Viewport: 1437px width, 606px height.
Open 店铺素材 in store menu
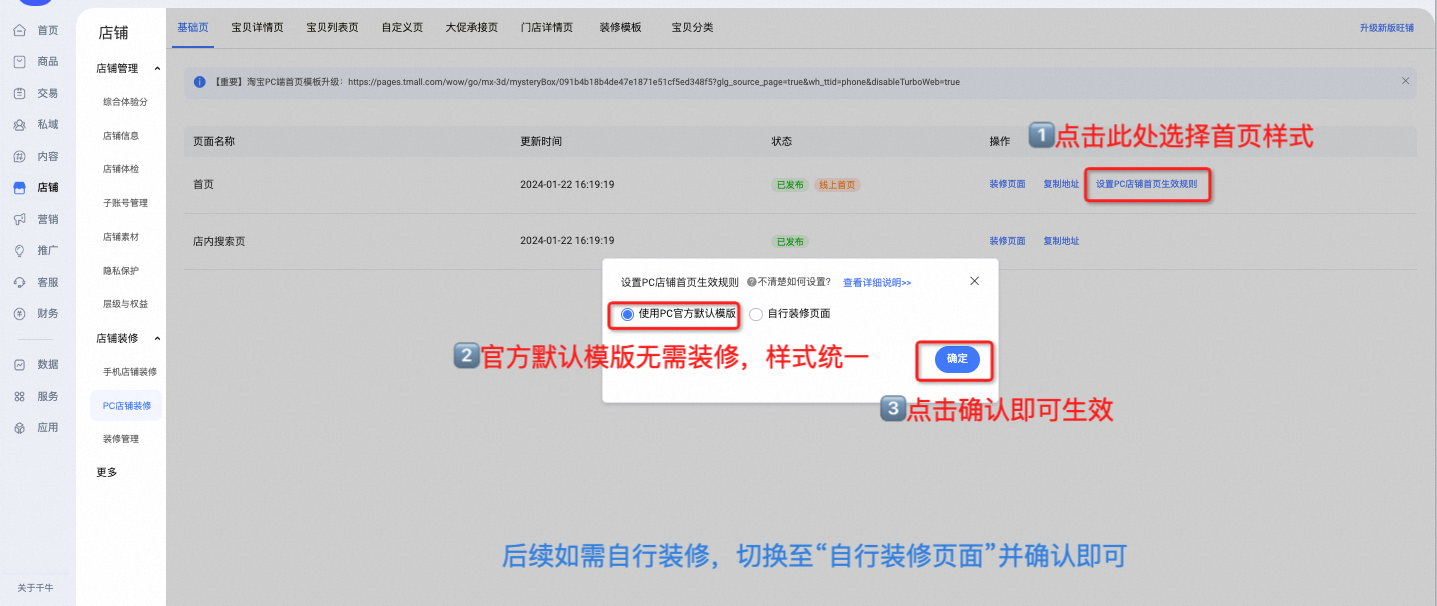click(x=121, y=237)
